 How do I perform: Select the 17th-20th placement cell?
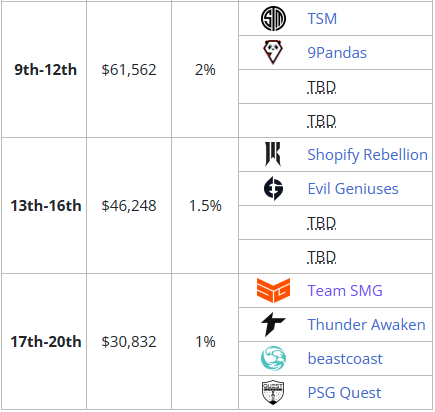[44, 342]
